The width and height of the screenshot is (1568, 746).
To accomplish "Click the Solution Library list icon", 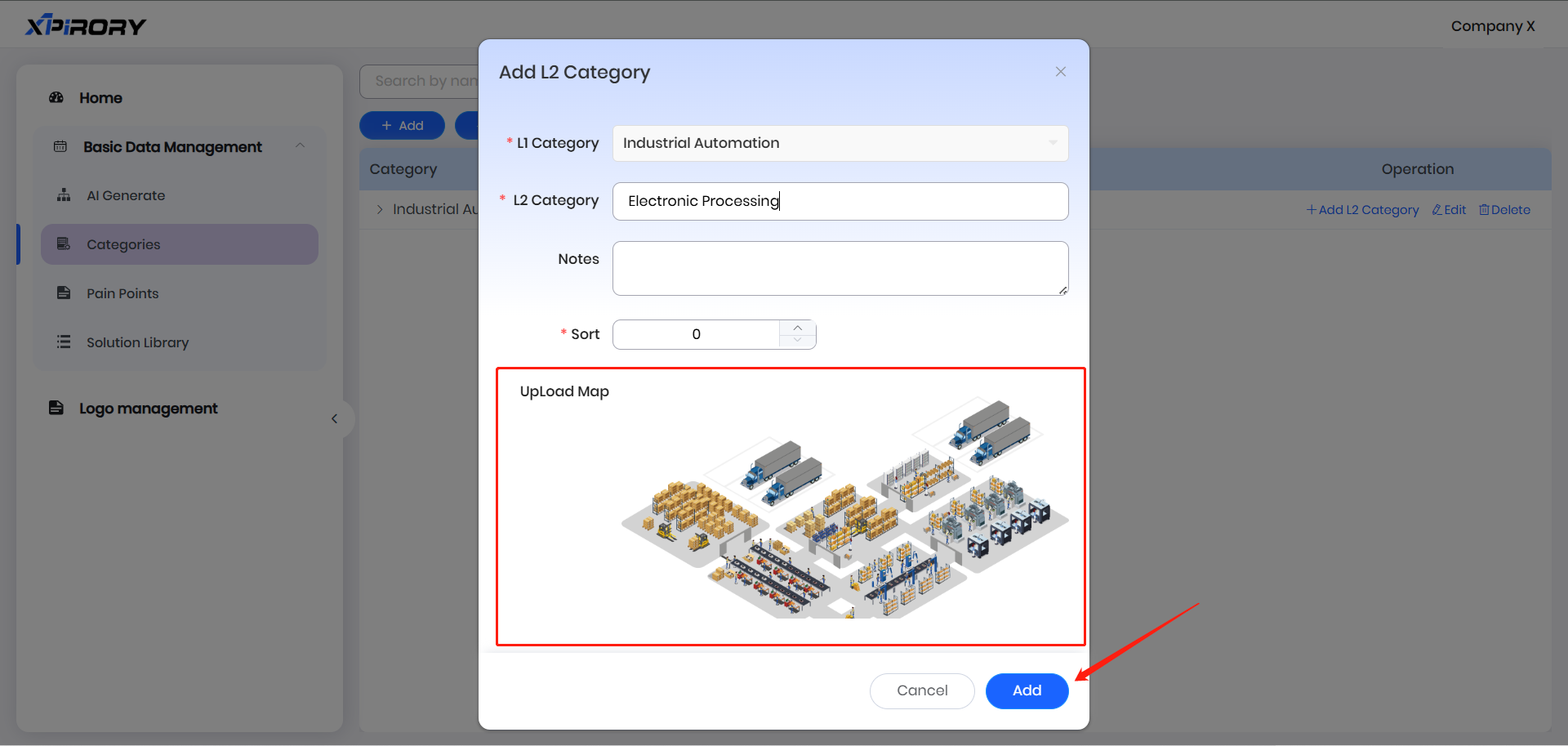I will 64,342.
